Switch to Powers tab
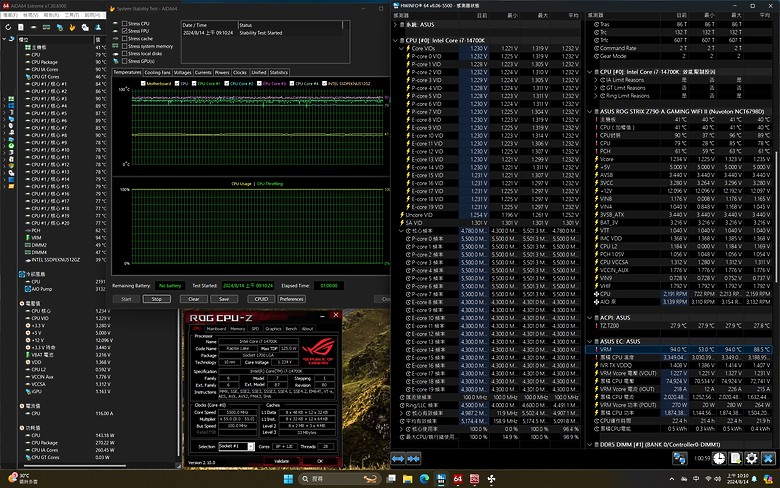 coord(222,73)
